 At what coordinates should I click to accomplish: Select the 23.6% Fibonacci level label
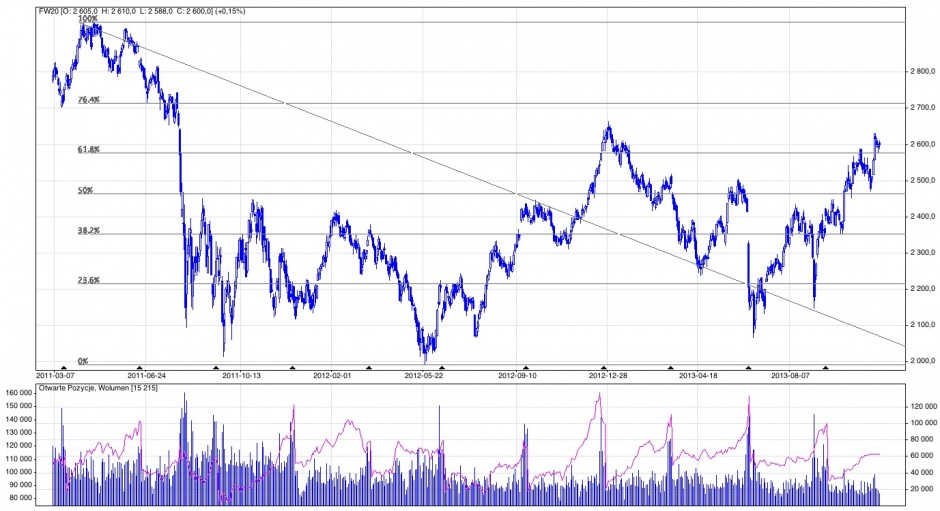coord(88,281)
